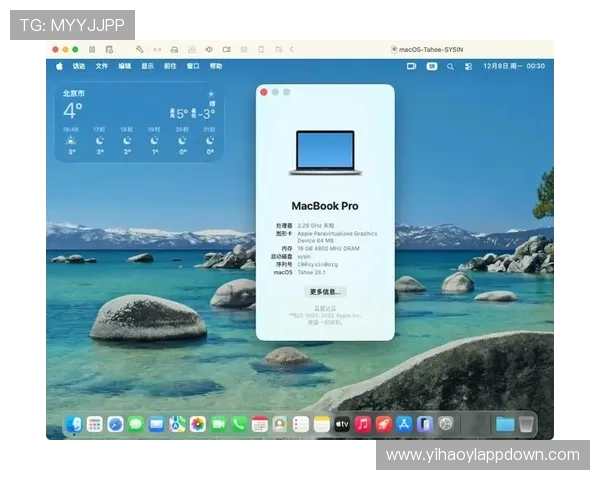Open the 文件 (File) menu
The height and width of the screenshot is (480, 600).
[102, 66]
